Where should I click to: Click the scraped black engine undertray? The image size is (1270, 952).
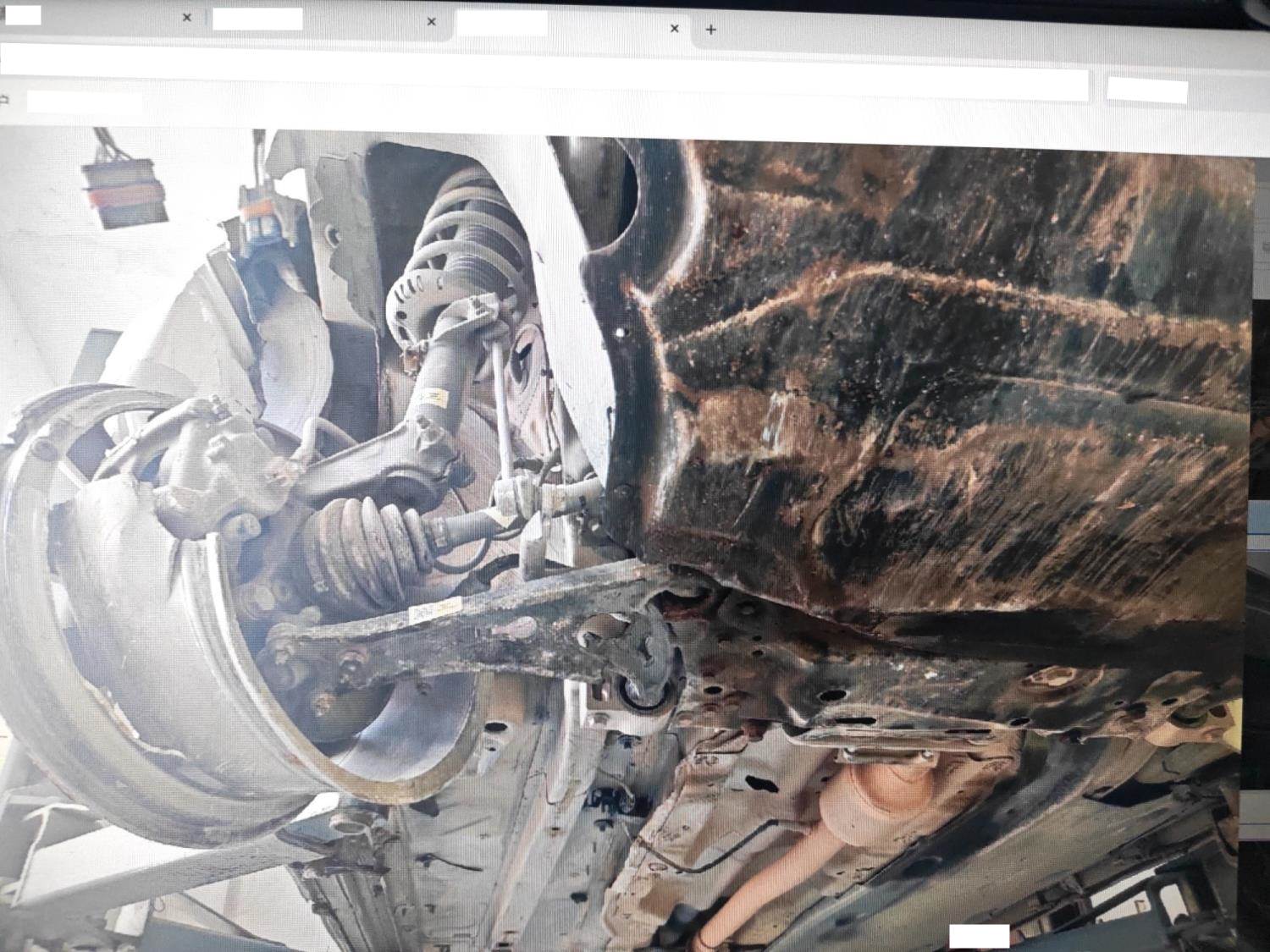click(x=931, y=381)
